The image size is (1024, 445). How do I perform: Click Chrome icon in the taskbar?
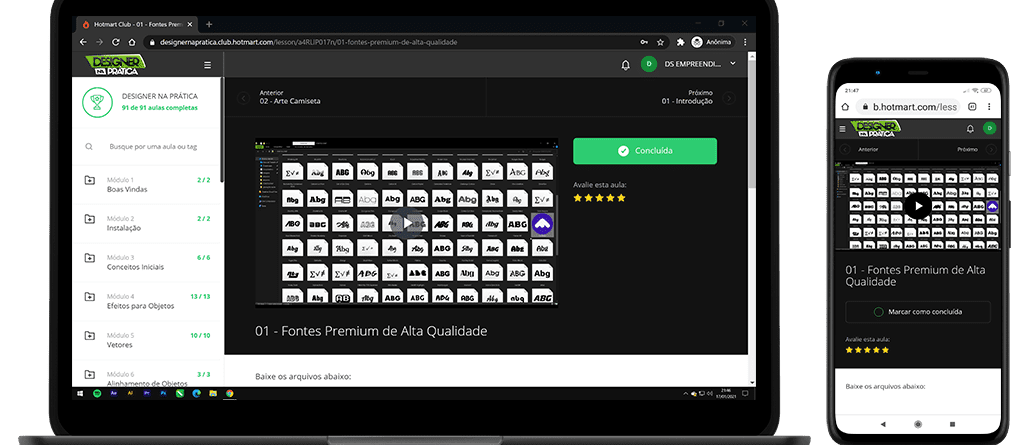click(229, 394)
